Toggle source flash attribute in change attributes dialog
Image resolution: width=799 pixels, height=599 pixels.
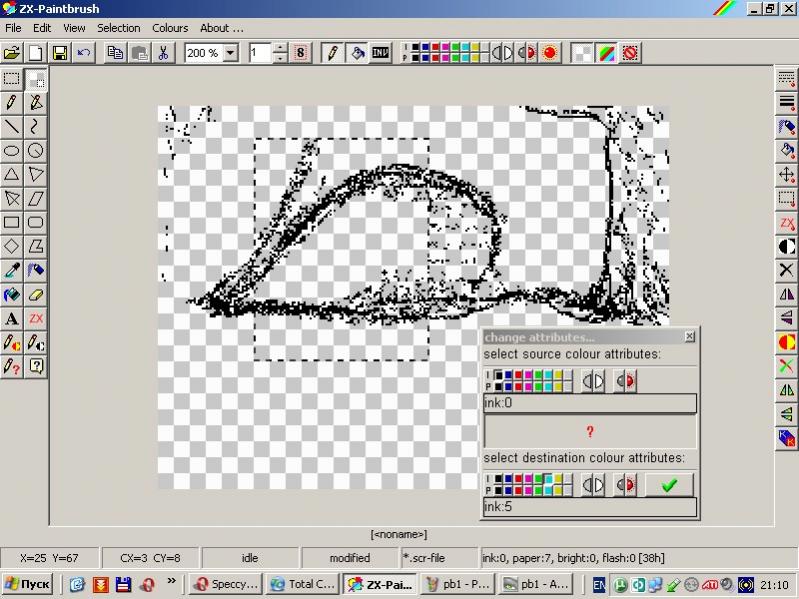(x=626, y=380)
